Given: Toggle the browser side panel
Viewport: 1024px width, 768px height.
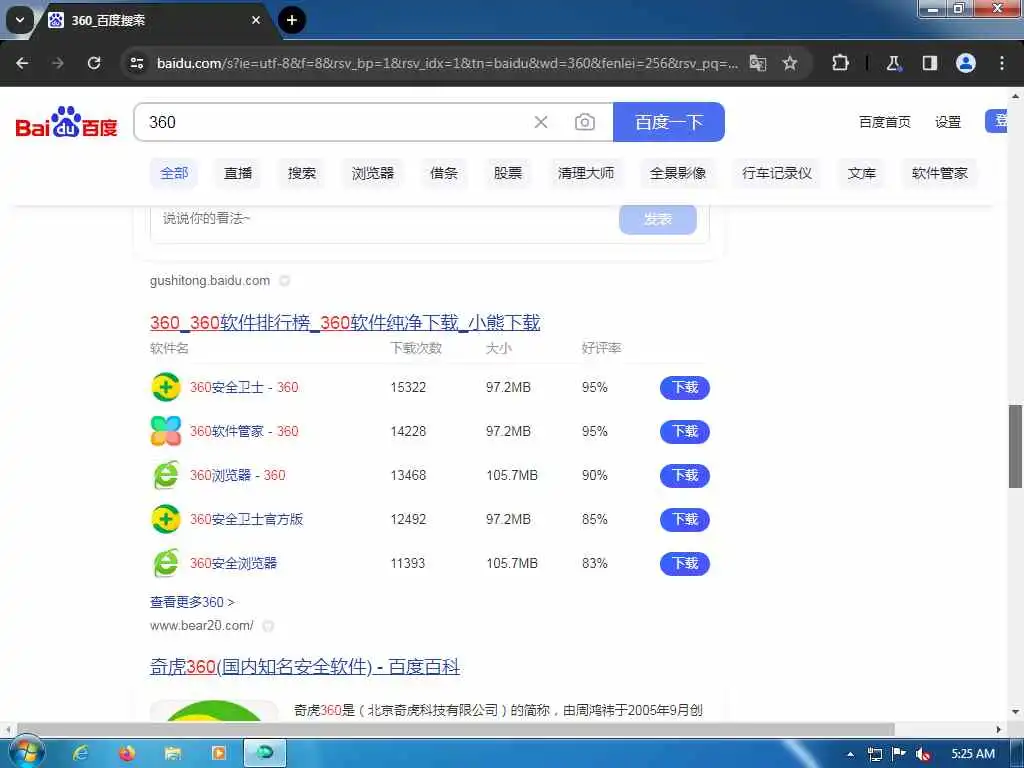Looking at the screenshot, I should (929, 63).
